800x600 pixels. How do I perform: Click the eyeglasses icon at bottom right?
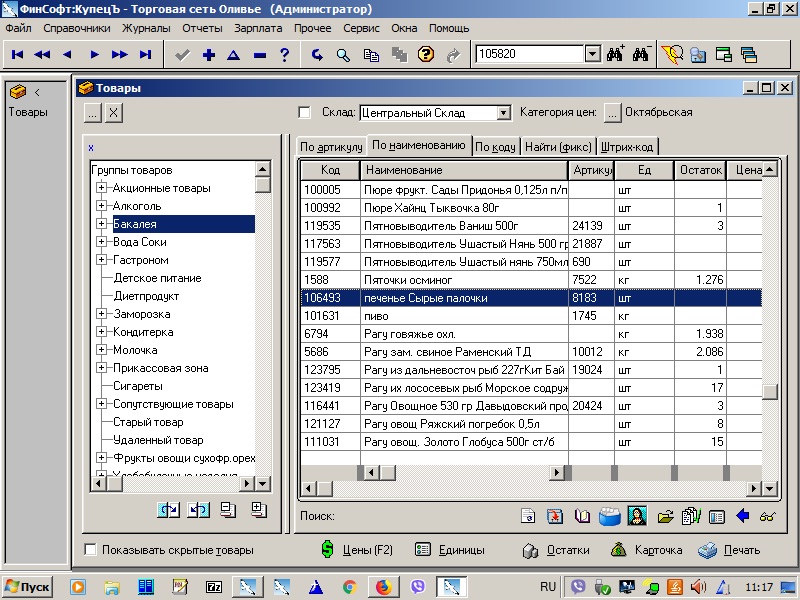(768, 516)
